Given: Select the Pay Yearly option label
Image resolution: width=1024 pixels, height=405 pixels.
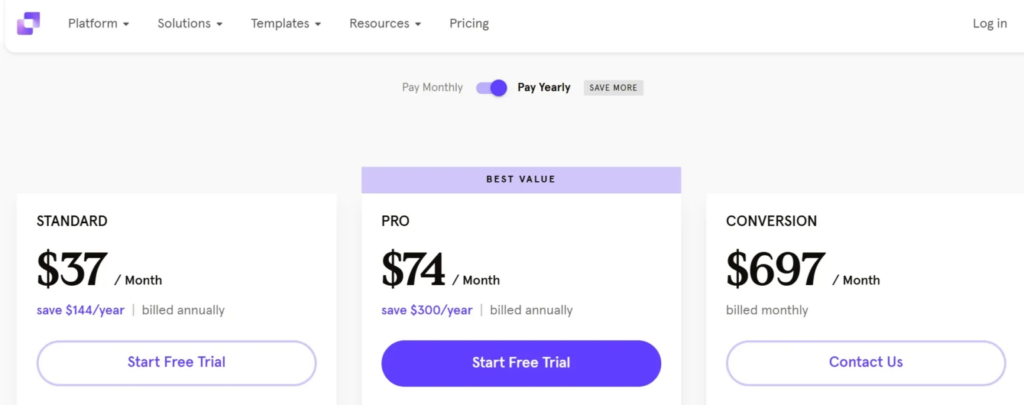Looking at the screenshot, I should click(x=544, y=88).
